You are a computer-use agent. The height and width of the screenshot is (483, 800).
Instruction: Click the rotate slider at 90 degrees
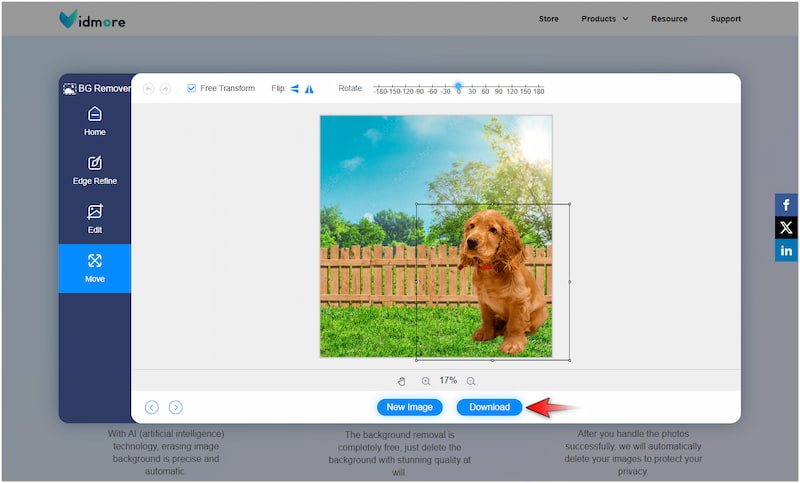click(x=498, y=89)
